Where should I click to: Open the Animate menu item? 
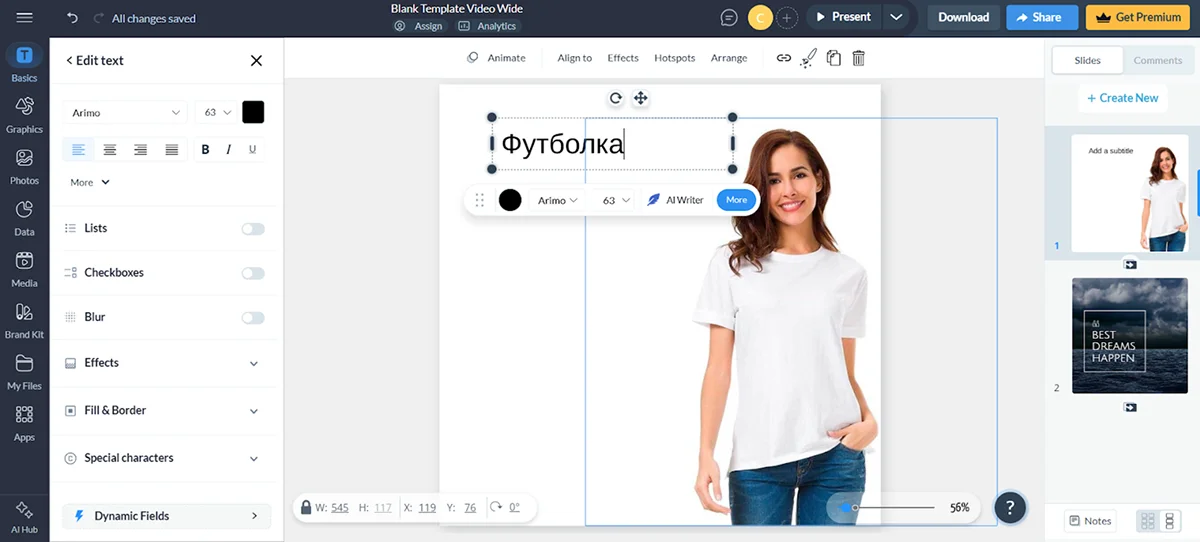click(x=496, y=58)
